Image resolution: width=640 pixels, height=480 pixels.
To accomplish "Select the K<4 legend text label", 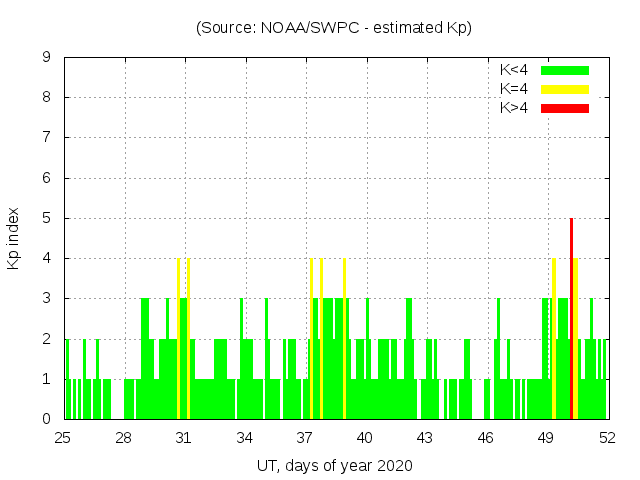I will point(514,70).
